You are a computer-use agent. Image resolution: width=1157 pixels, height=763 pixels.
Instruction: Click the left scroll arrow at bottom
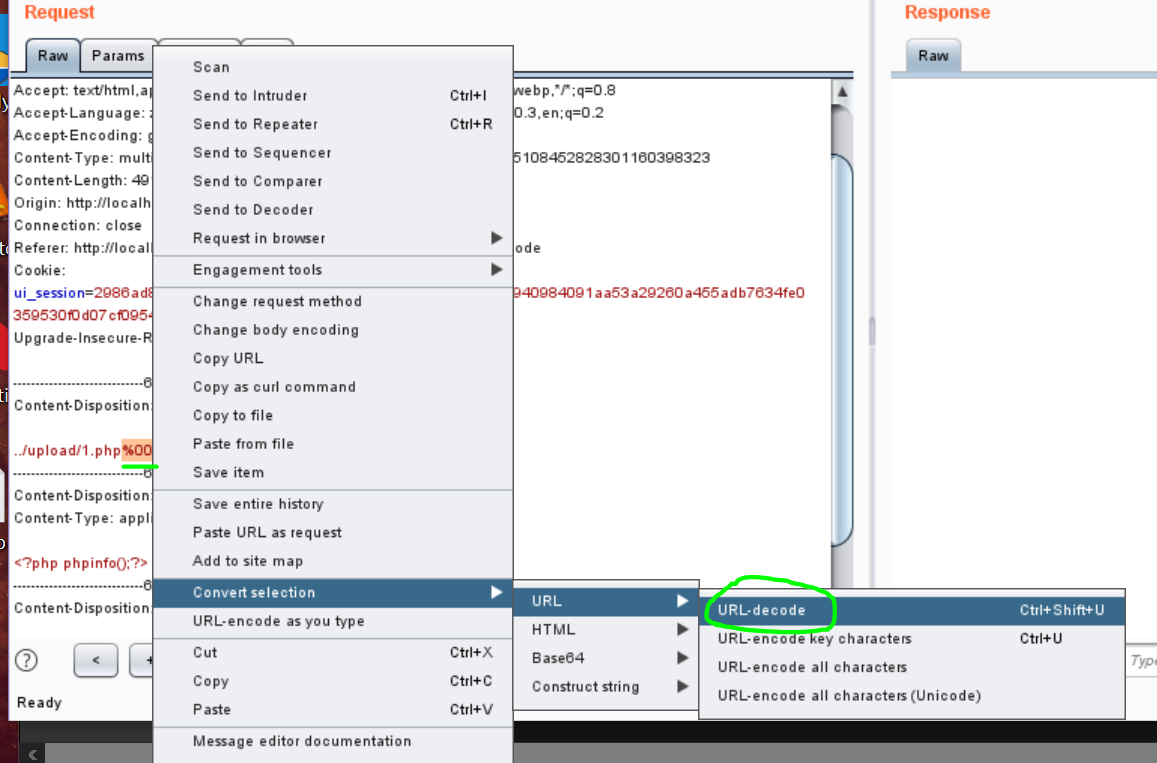point(34,754)
